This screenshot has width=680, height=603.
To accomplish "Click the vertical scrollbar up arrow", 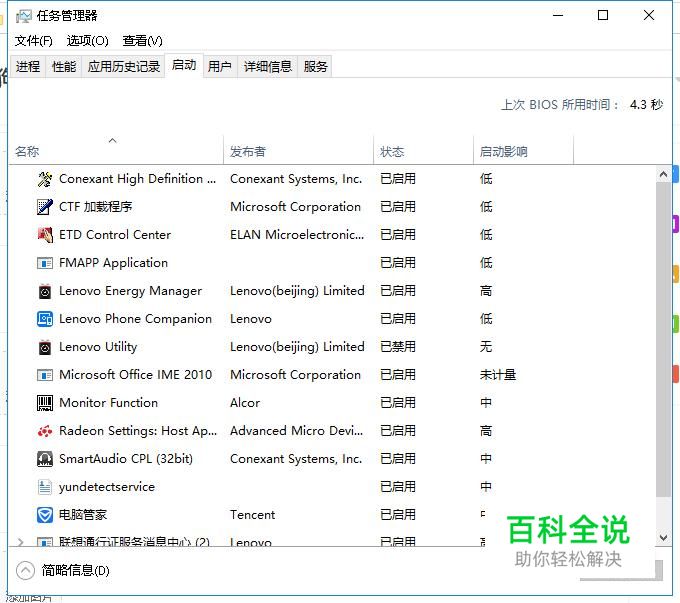I will [663, 174].
